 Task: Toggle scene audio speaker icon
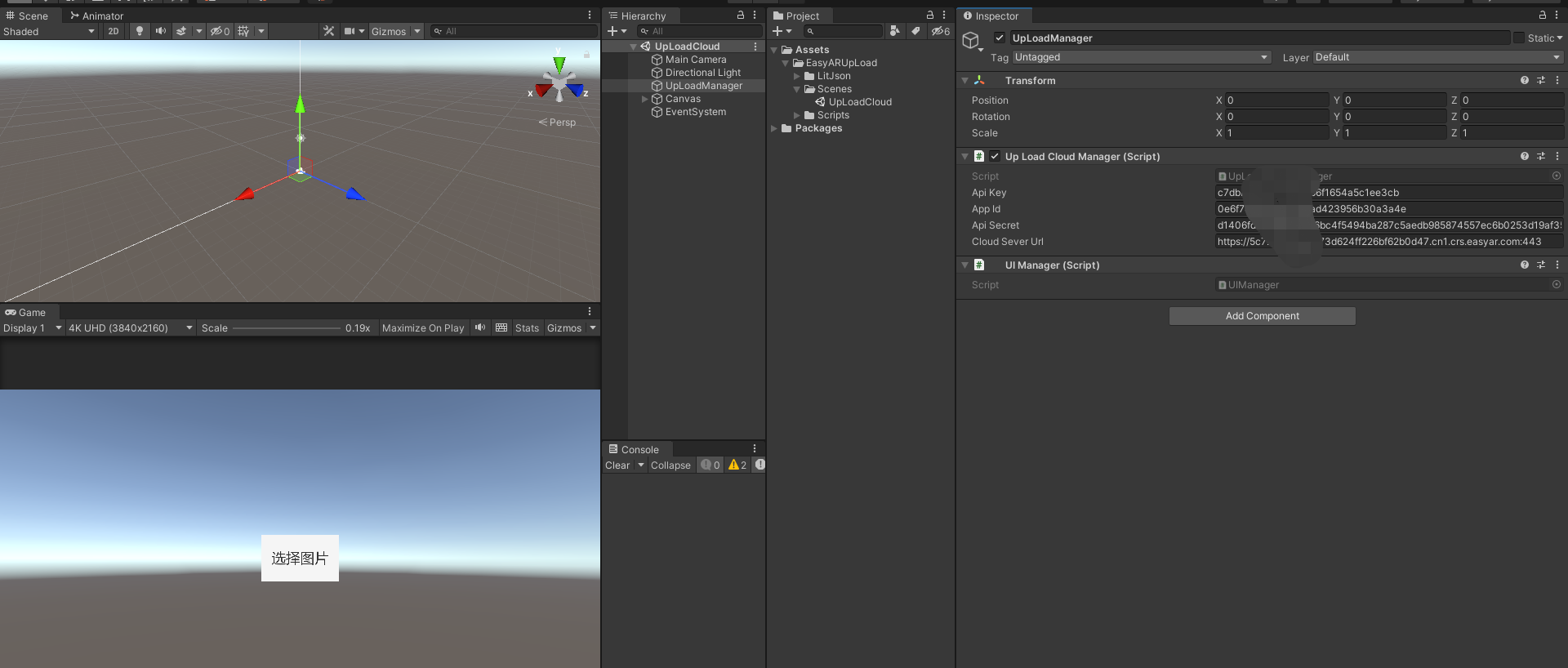161,31
